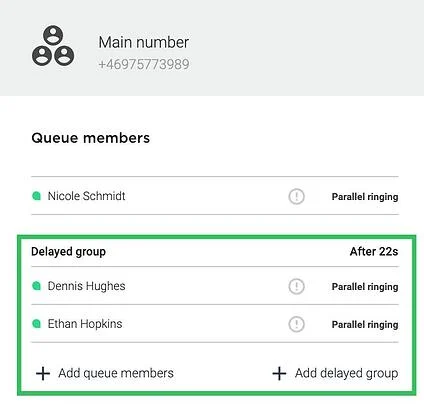Click the plus icon for Add delayed group
This screenshot has height=410, width=424.
(279, 373)
